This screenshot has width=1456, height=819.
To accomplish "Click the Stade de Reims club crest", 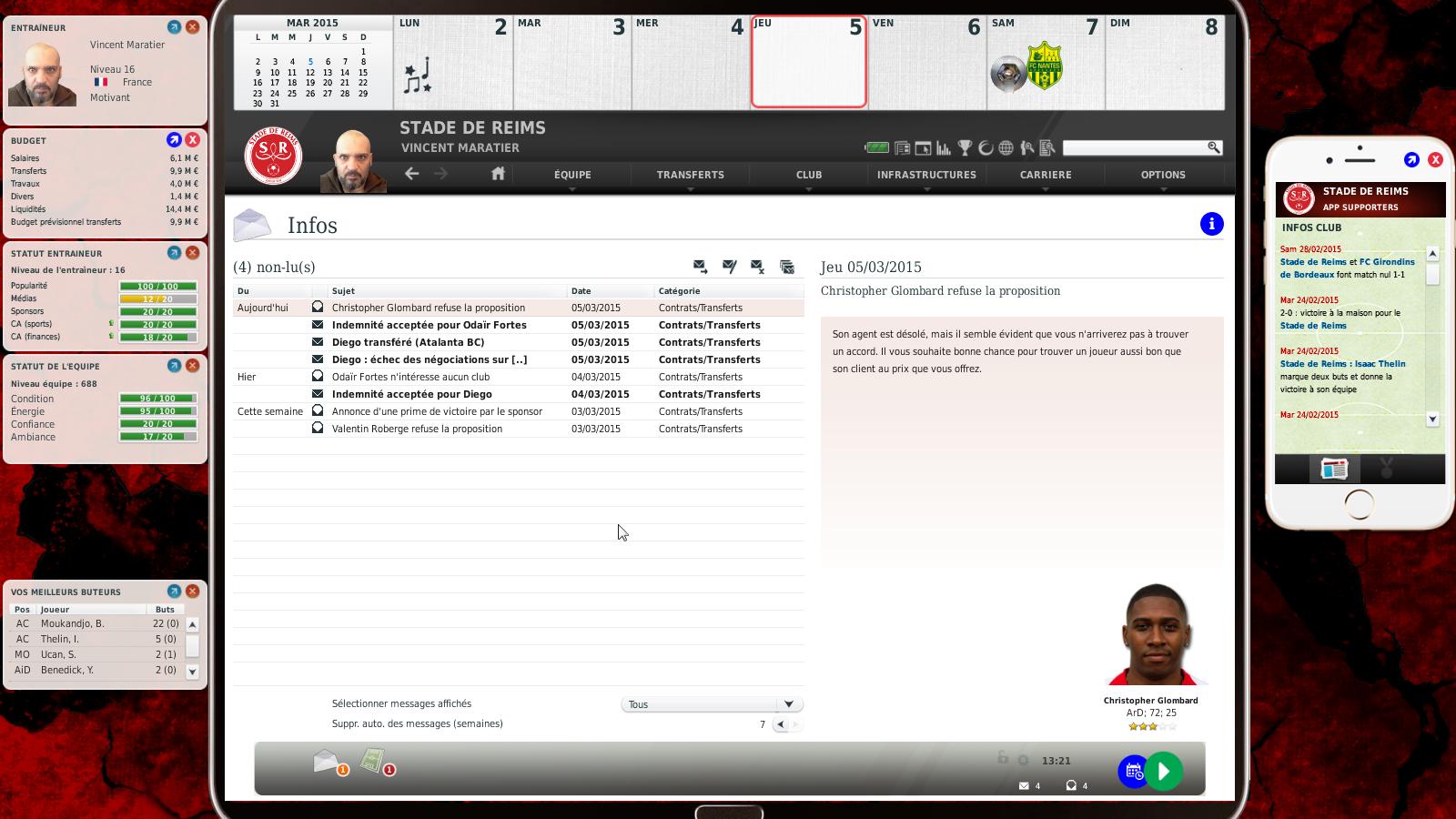I will (273, 156).
